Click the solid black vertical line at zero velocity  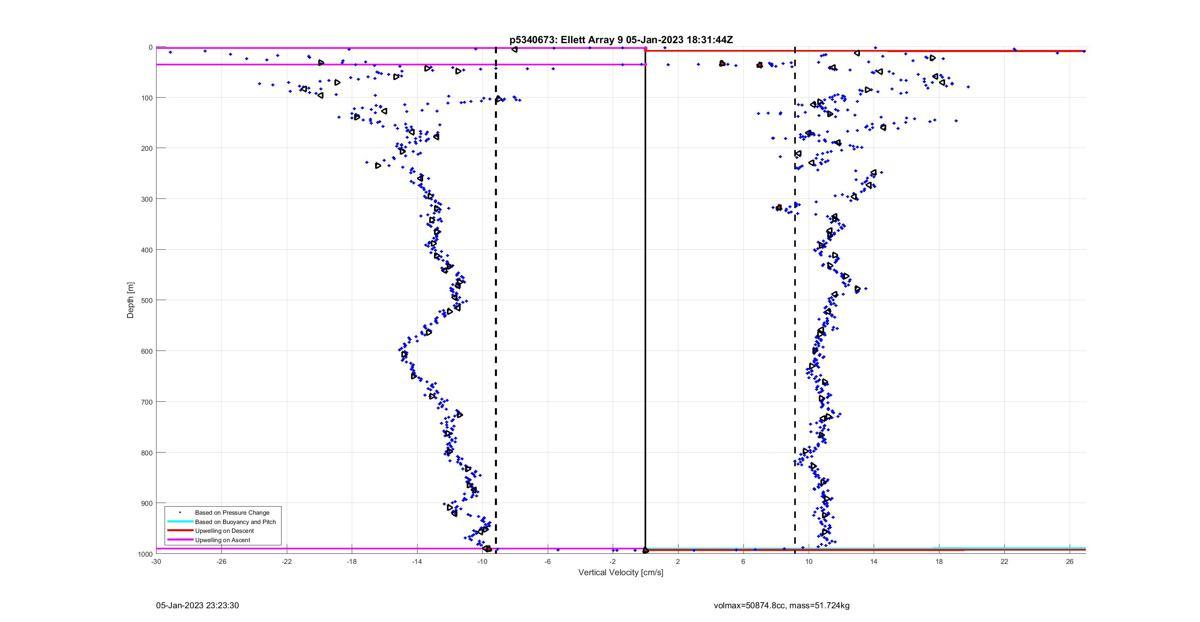645,300
